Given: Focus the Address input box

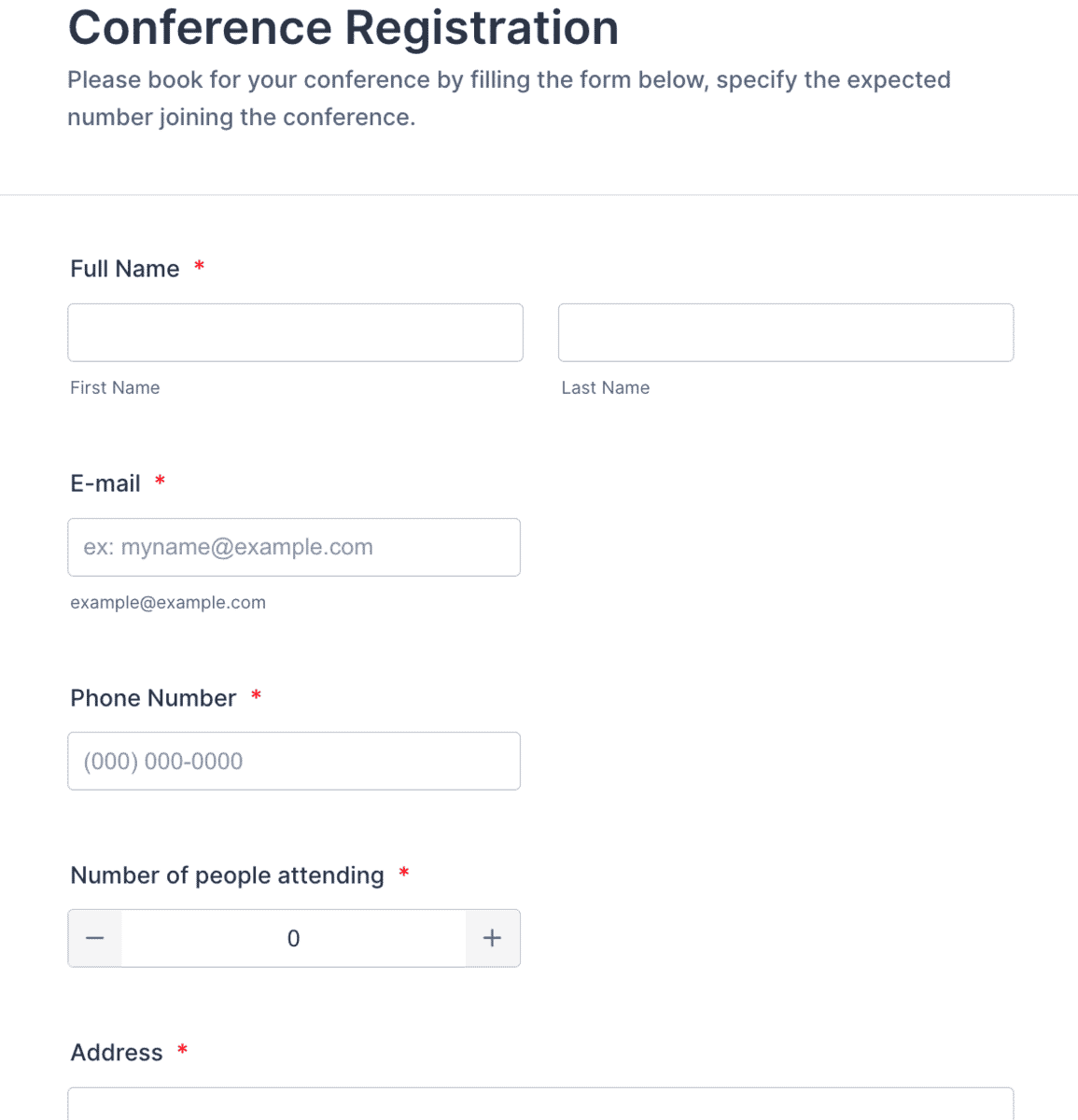Looking at the screenshot, I should pos(540,1104).
